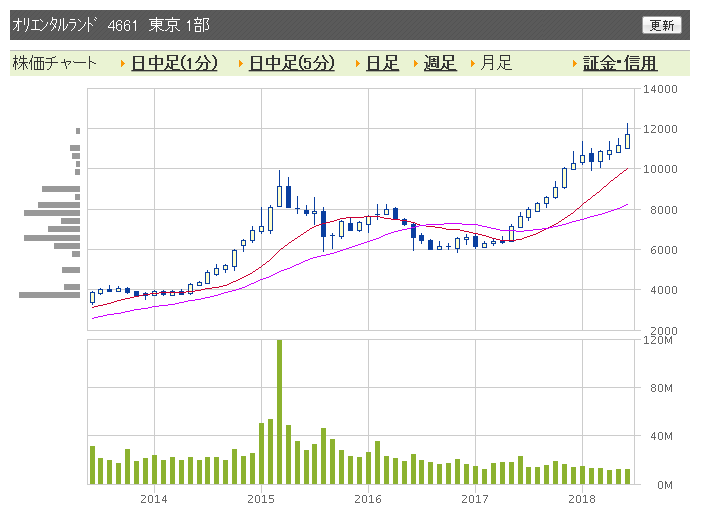Viewport: 703px width, 524px height.
Task: Click the 6000 price axis label
Action: pos(664,250)
